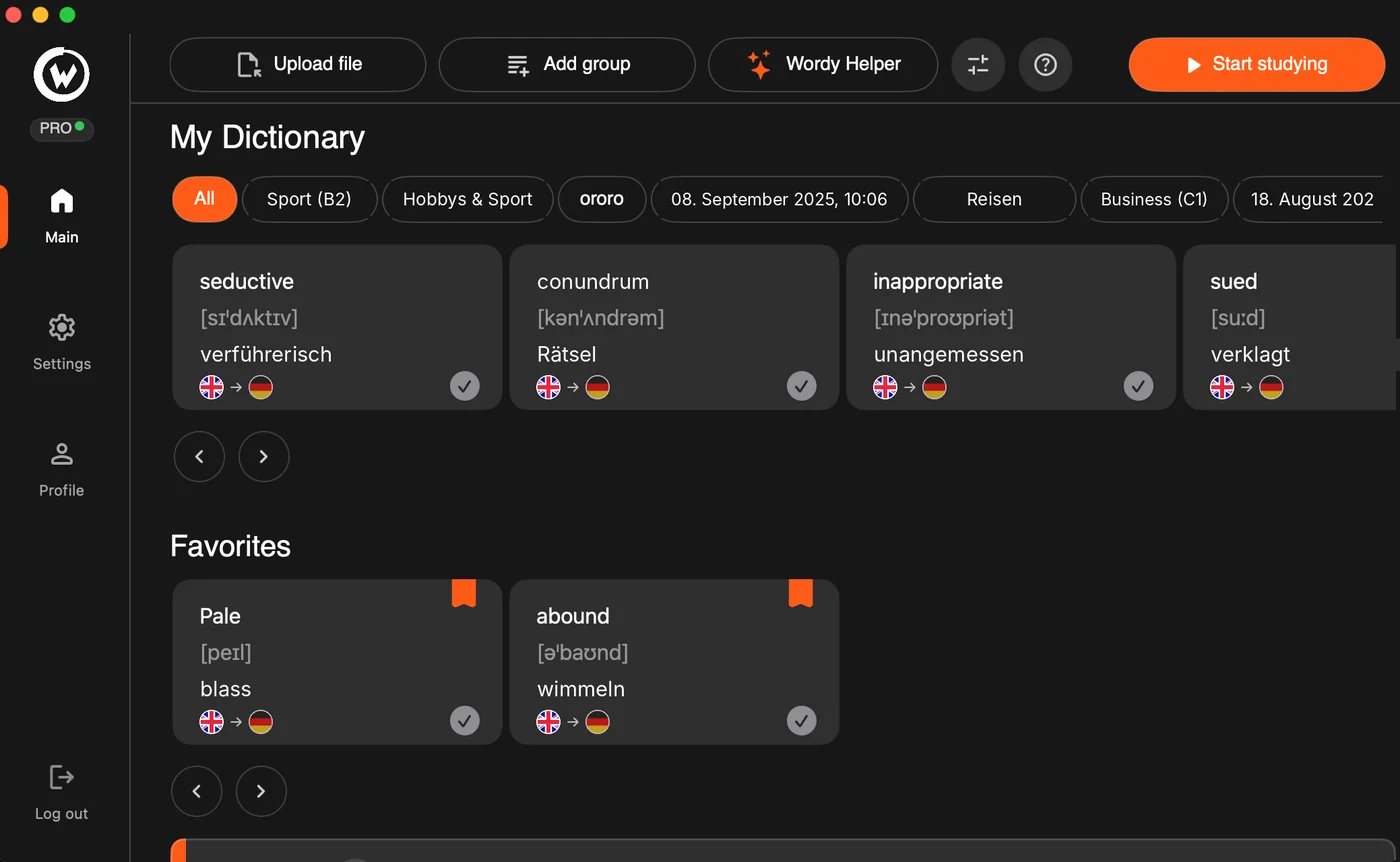Open the filter sliders options
1400x862 pixels.
click(978, 65)
